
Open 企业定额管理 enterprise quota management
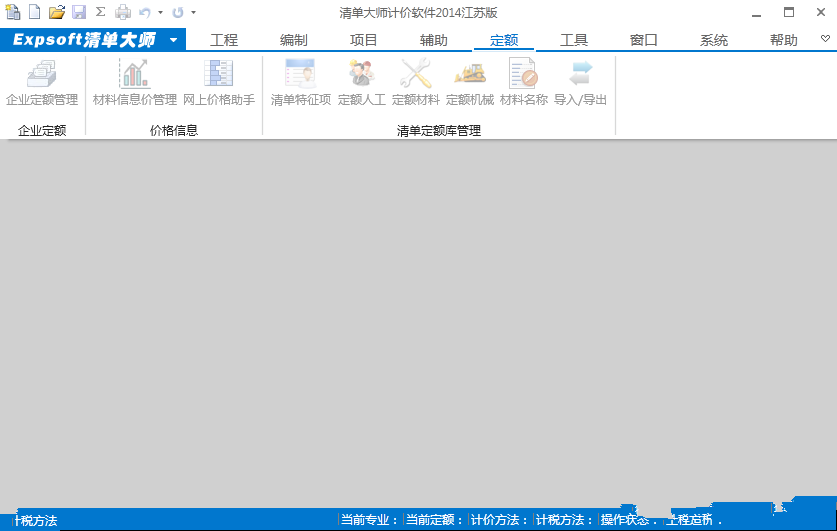click(42, 83)
